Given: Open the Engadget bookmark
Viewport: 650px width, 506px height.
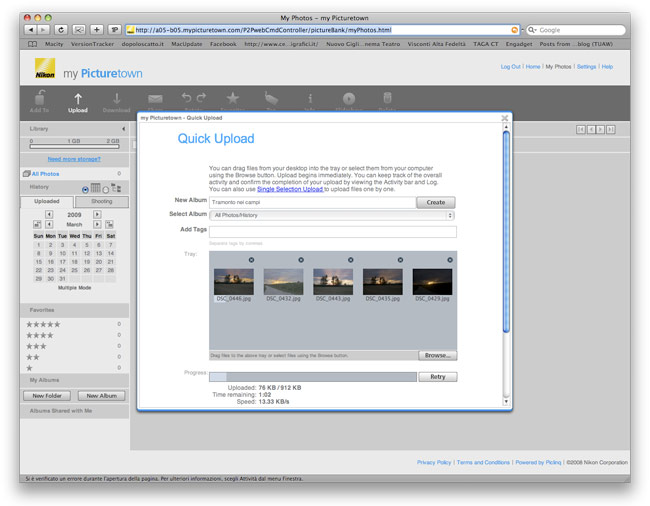Looking at the screenshot, I should click(519, 44).
